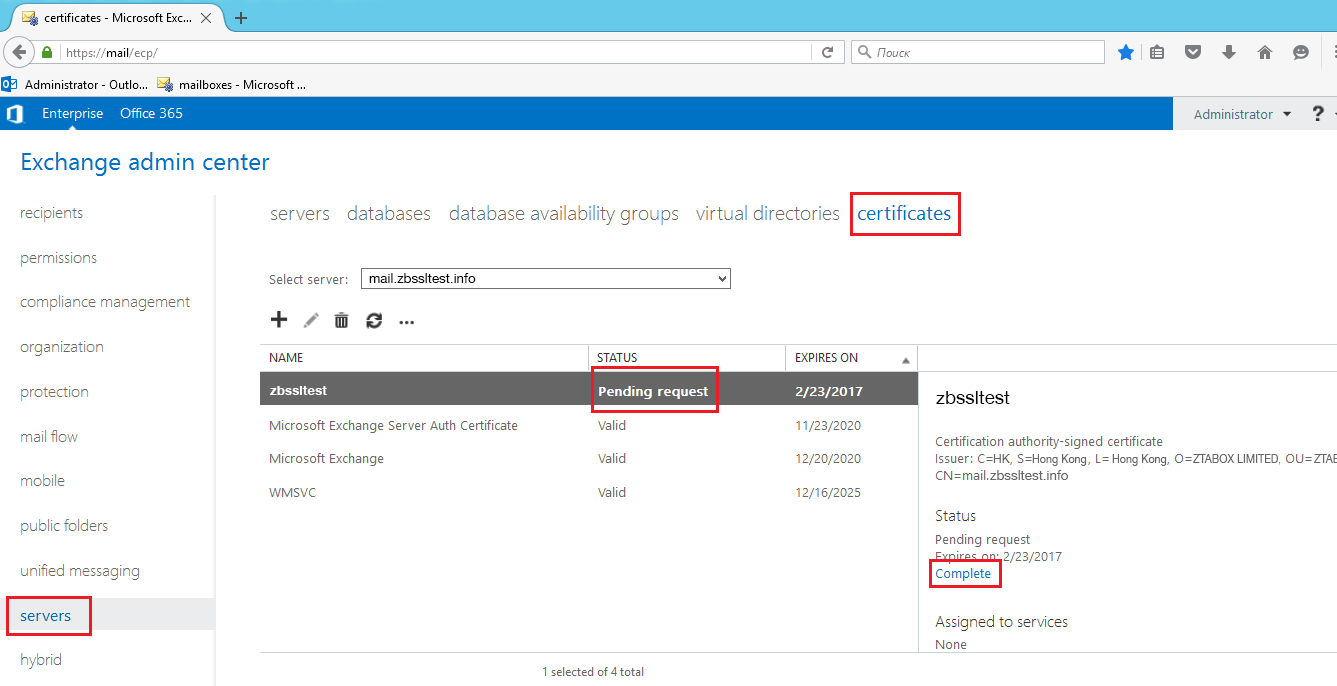This screenshot has height=686, width=1337.
Task: Save the page to Pocket
Action: point(1192,50)
